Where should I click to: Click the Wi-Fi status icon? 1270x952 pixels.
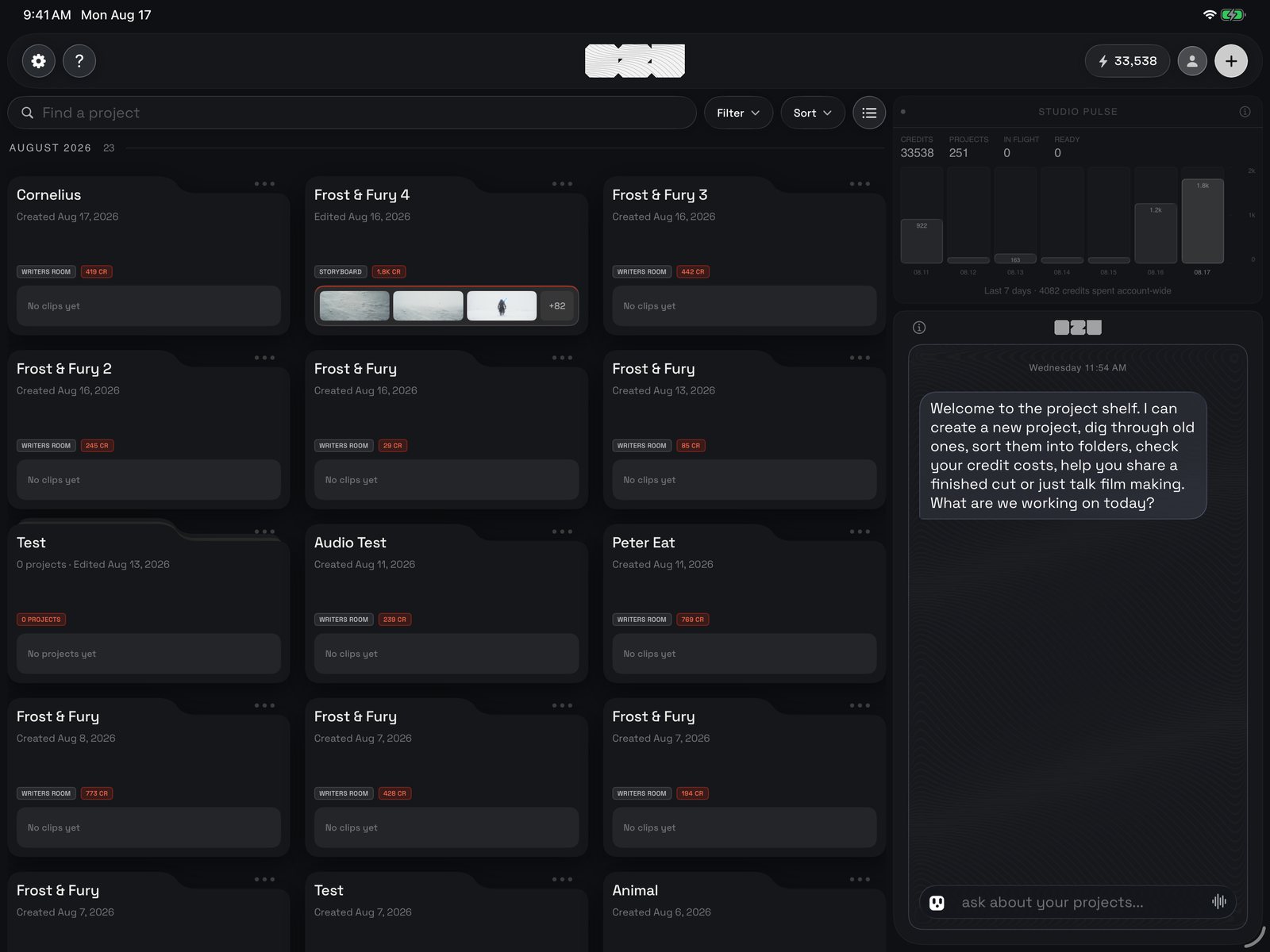pos(1210,15)
